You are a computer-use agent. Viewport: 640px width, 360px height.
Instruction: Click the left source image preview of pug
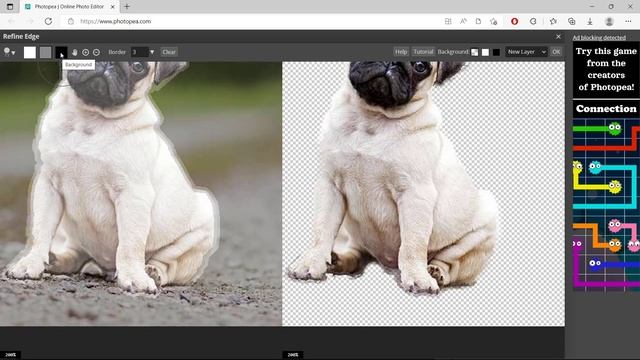pos(141,194)
